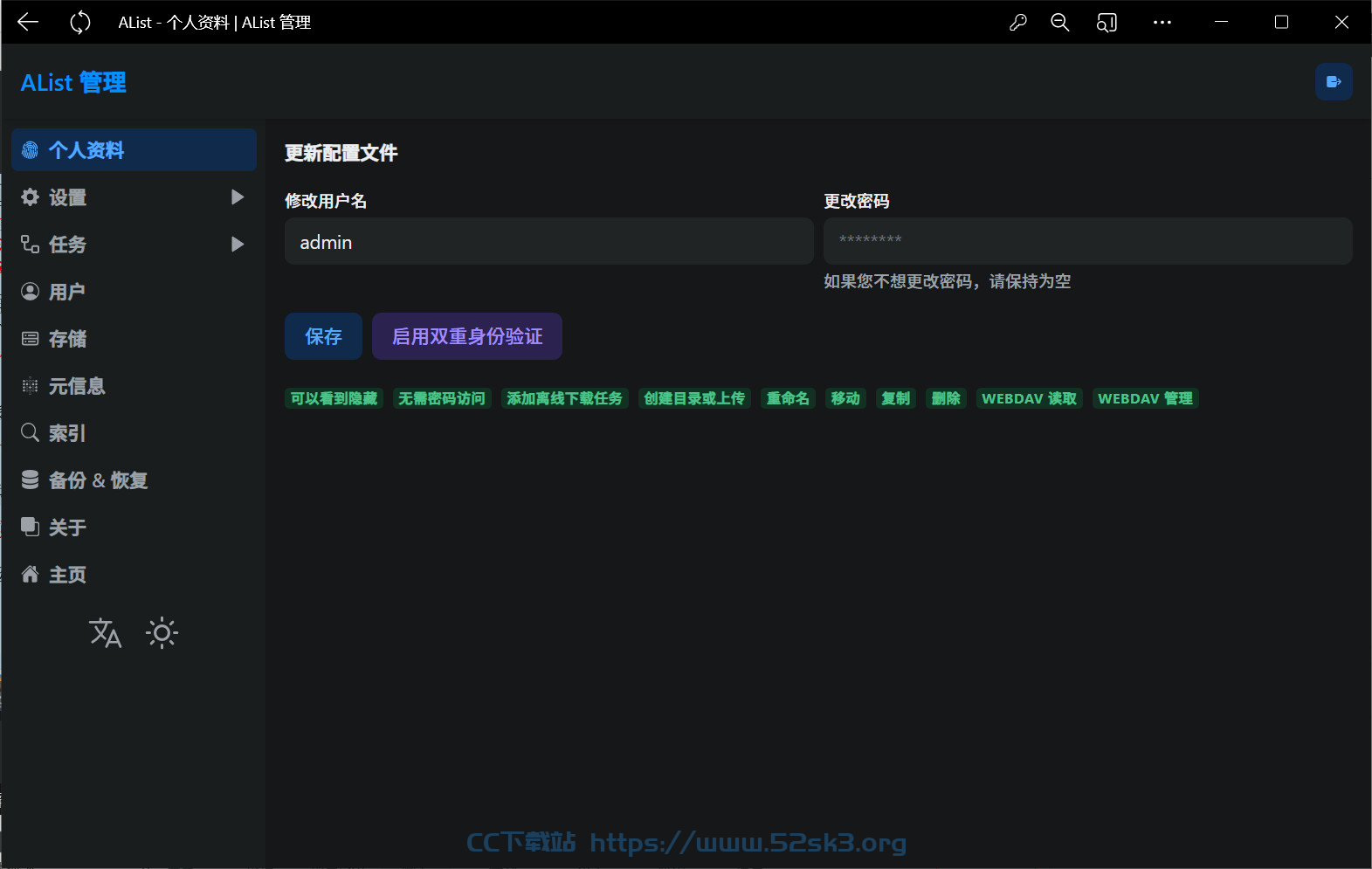The height and width of the screenshot is (869, 1372).
Task: Open the password key icon
Action: tap(1017, 23)
